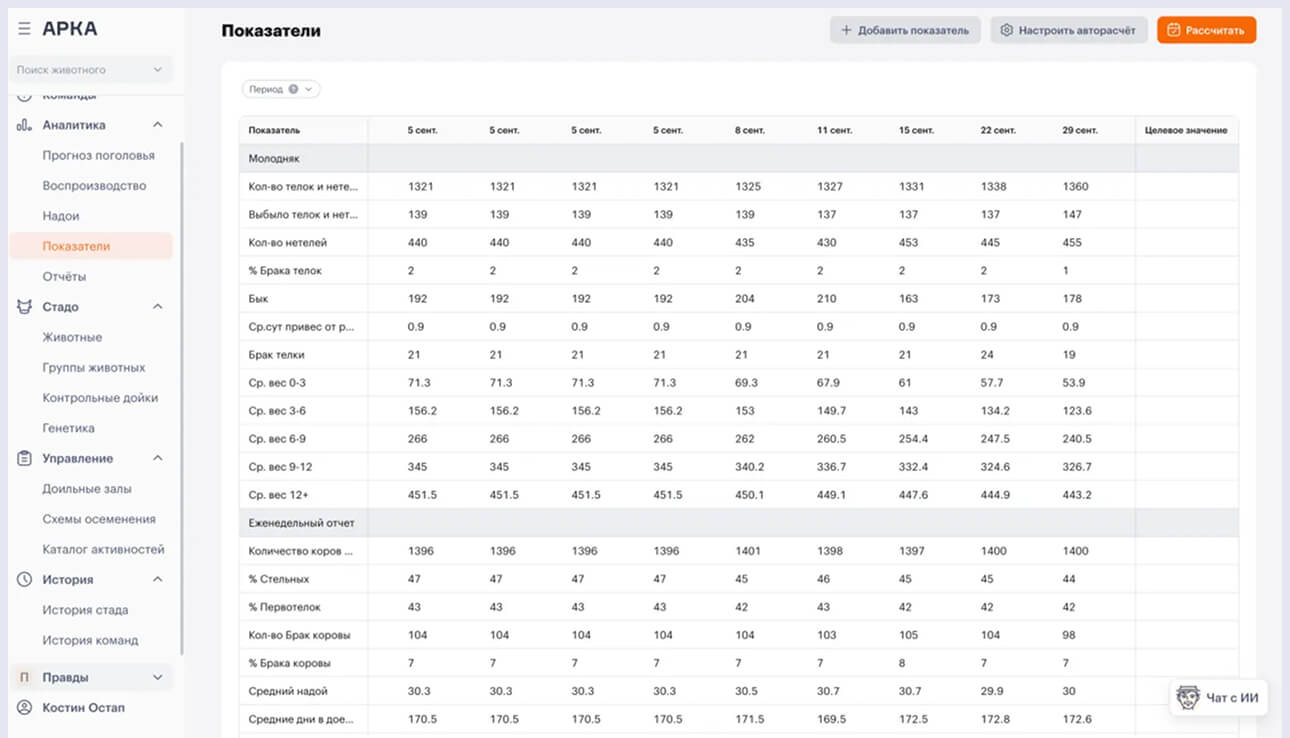Viewport: 1290px width, 738px height.
Task: Select the Показатели sidebar item
Action: pos(91,246)
